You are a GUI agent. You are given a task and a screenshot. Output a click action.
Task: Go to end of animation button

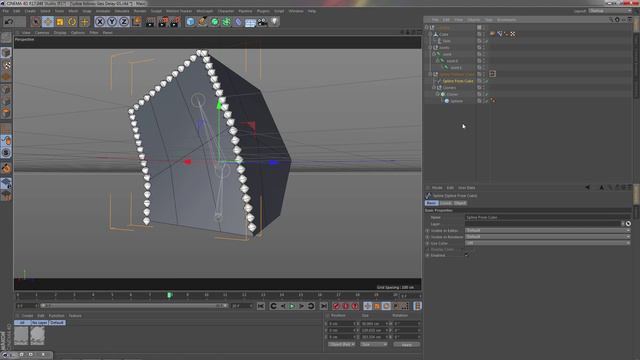pos(324,306)
